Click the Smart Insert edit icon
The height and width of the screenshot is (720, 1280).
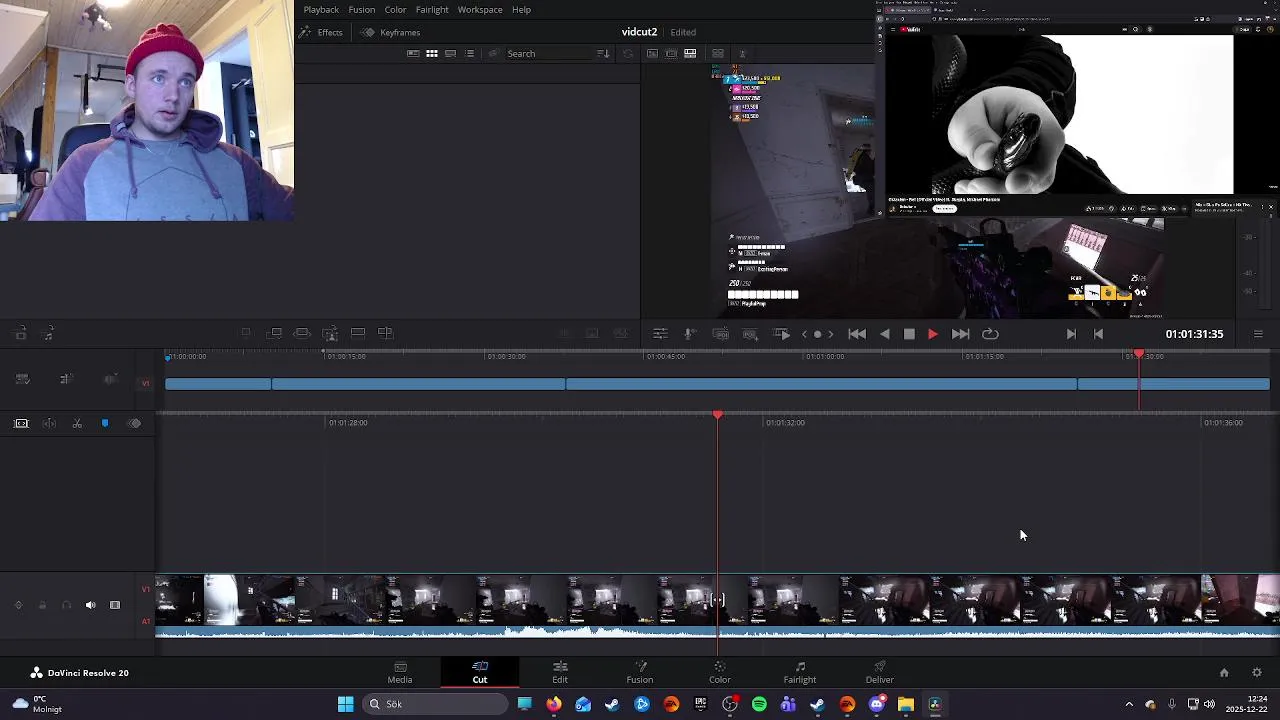tap(246, 333)
